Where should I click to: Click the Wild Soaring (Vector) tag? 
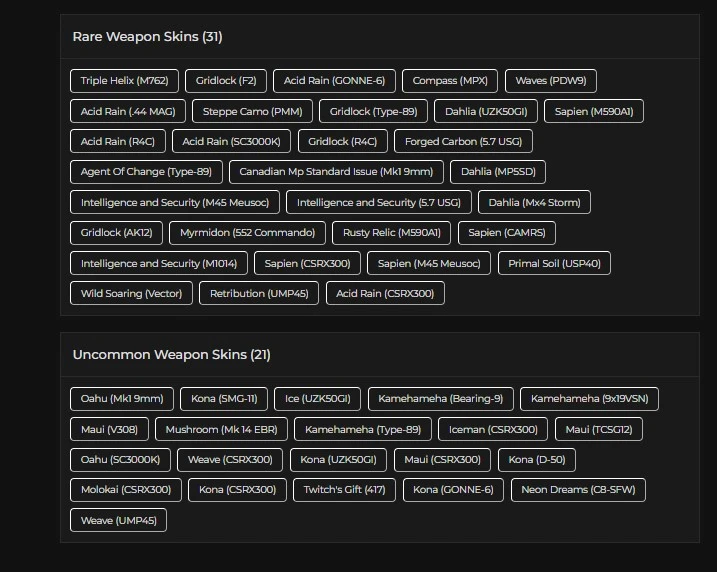pos(131,293)
